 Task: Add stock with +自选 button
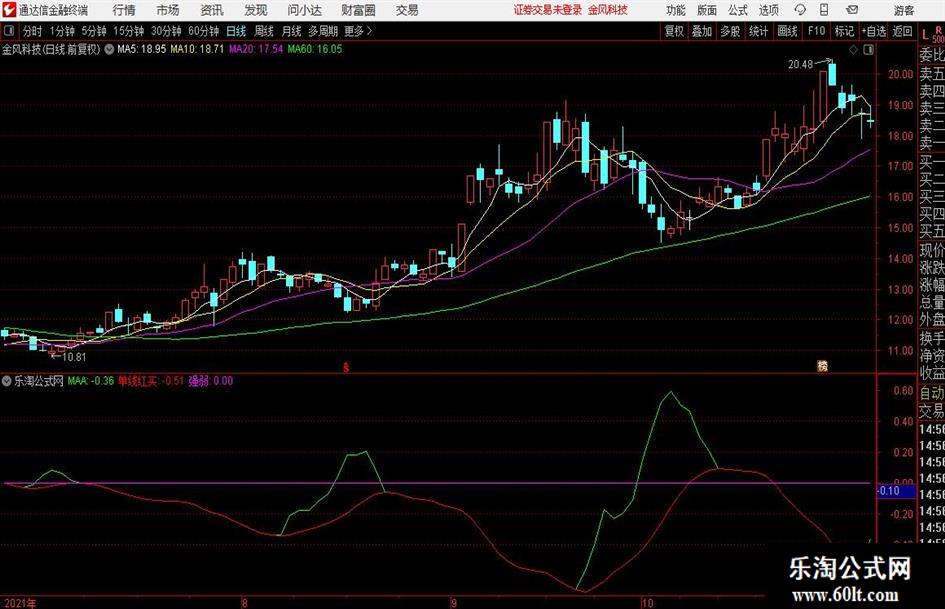tap(874, 31)
